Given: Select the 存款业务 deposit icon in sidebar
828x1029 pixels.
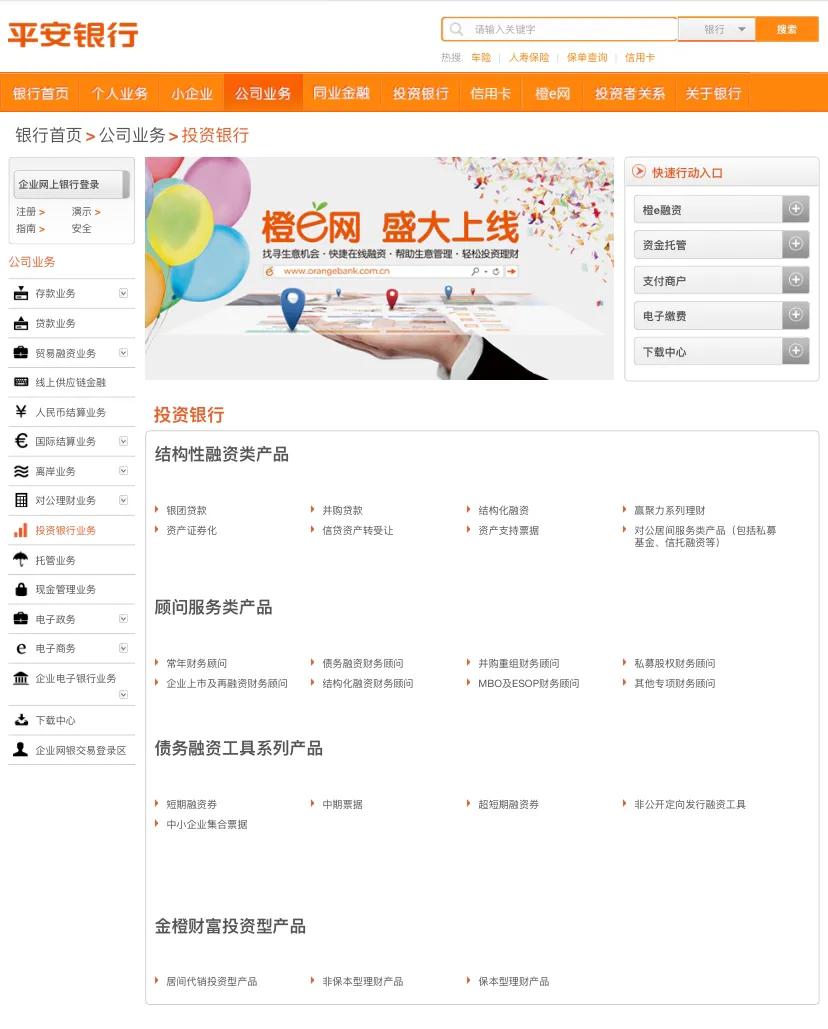Looking at the screenshot, I should coord(22,293).
